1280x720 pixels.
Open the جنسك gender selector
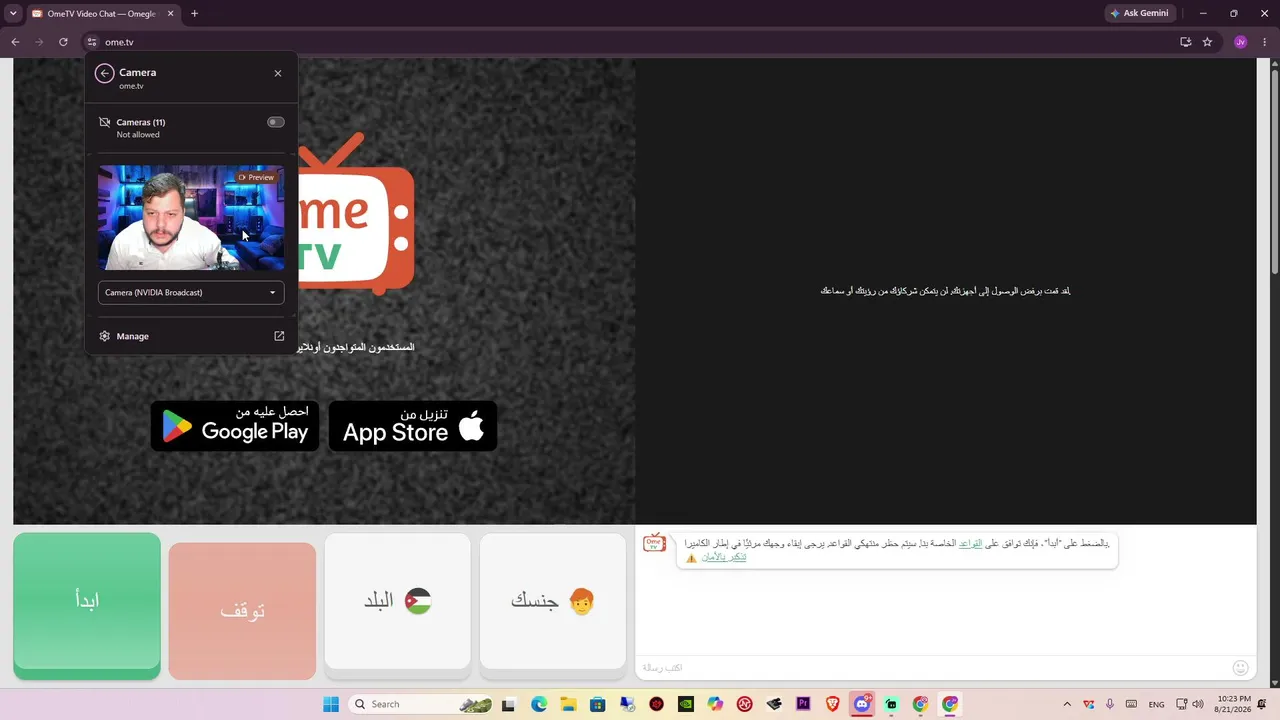coord(553,601)
